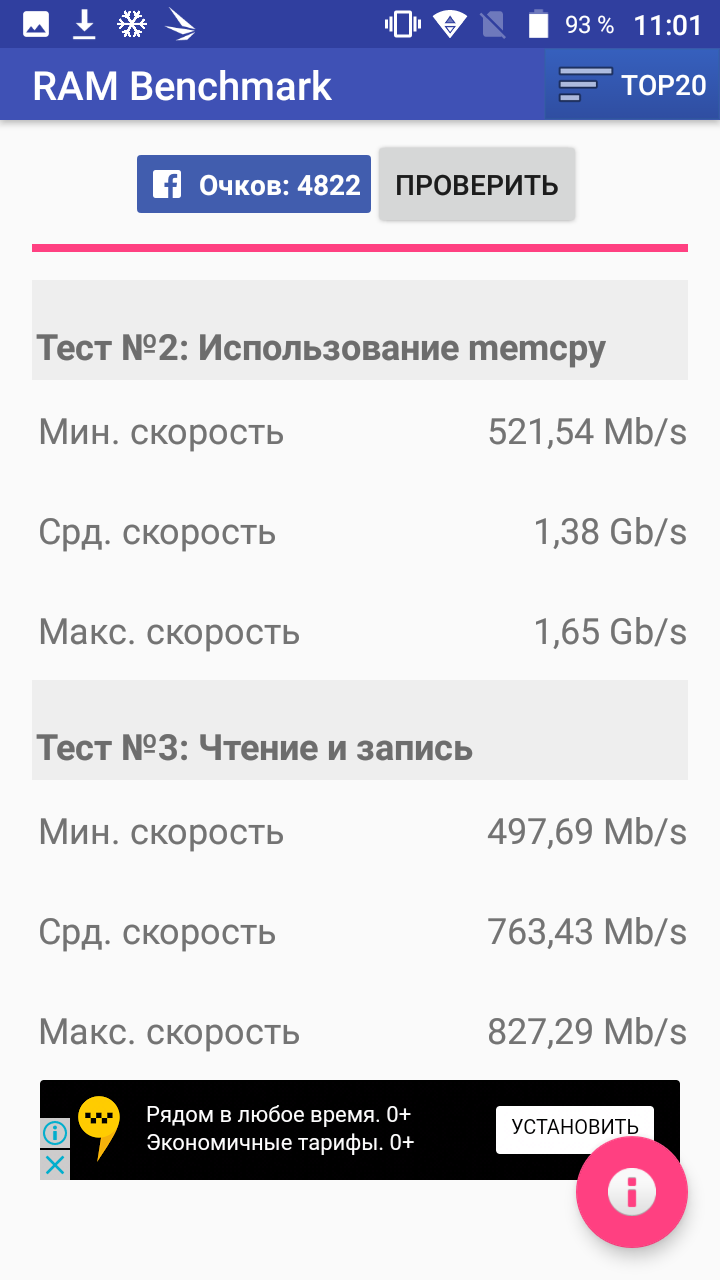Screen dimensions: 720x1280
Task: Open the pink info floating button
Action: point(632,1191)
